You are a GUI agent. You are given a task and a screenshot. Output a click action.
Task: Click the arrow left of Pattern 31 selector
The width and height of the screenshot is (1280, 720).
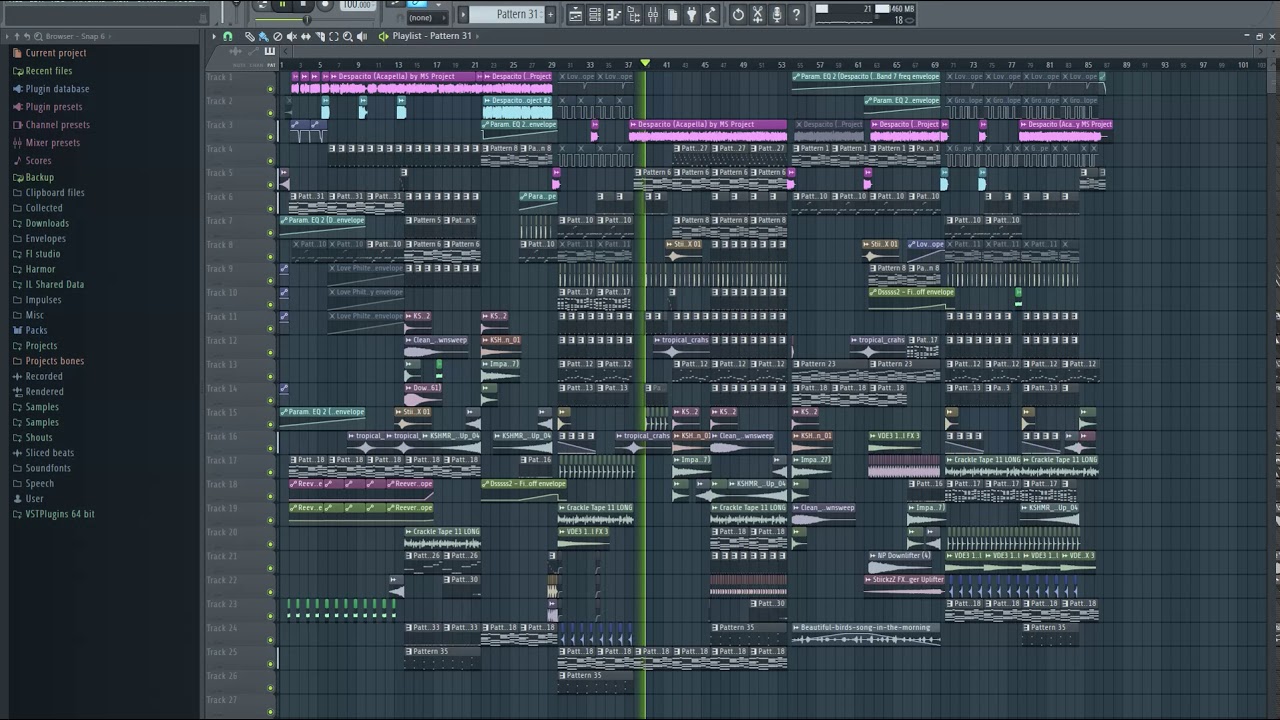(x=463, y=14)
